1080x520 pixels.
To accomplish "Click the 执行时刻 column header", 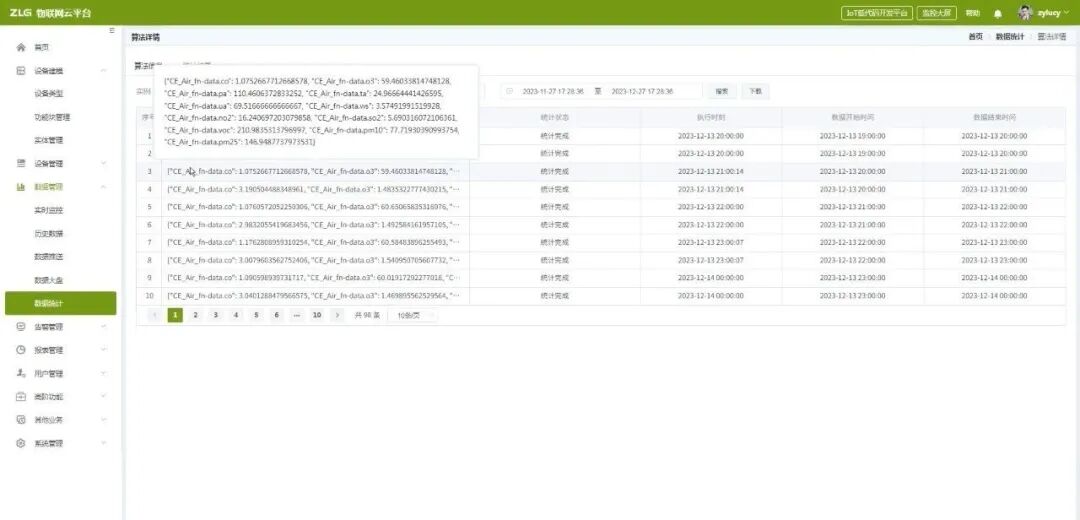I will pos(711,117).
